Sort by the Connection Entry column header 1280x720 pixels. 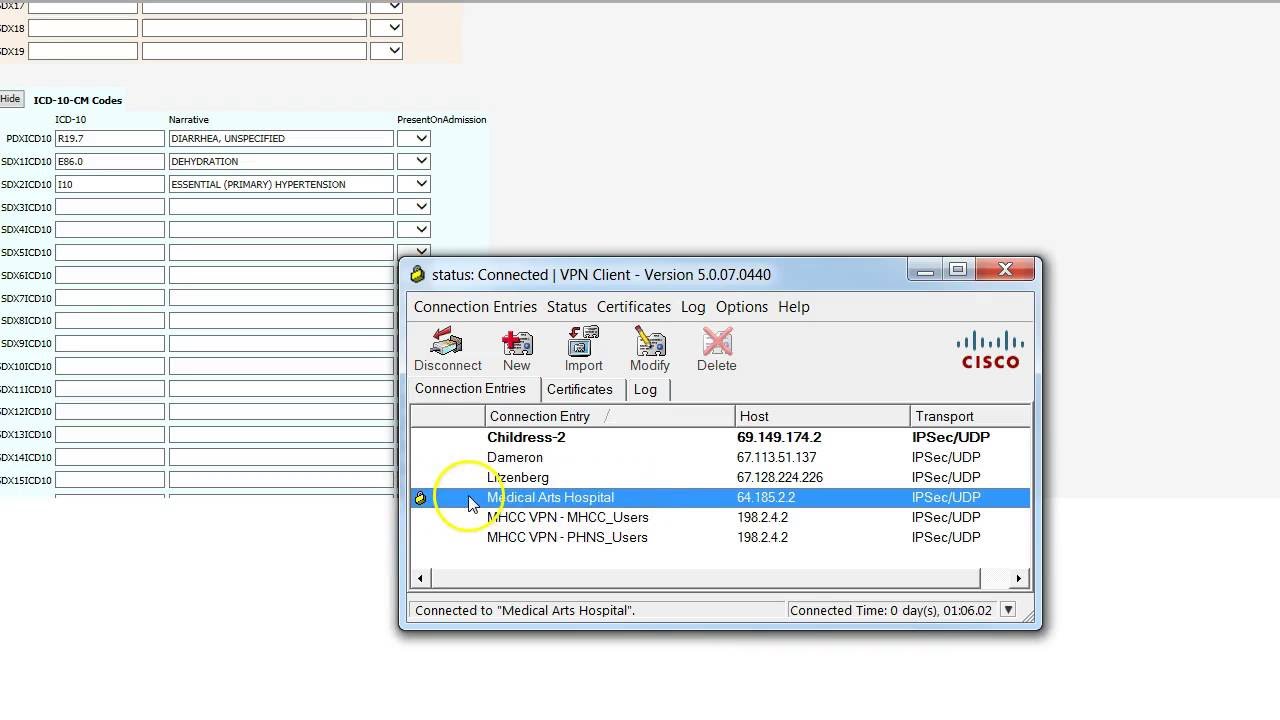[x=610, y=416]
